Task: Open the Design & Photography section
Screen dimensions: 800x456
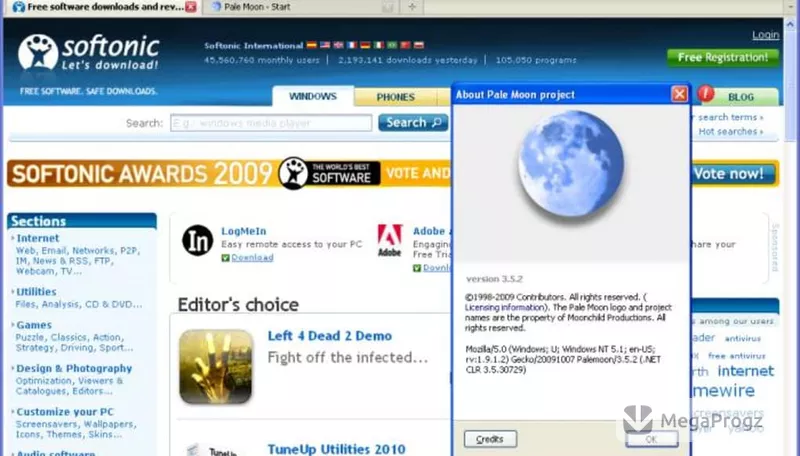Action: click(x=74, y=368)
